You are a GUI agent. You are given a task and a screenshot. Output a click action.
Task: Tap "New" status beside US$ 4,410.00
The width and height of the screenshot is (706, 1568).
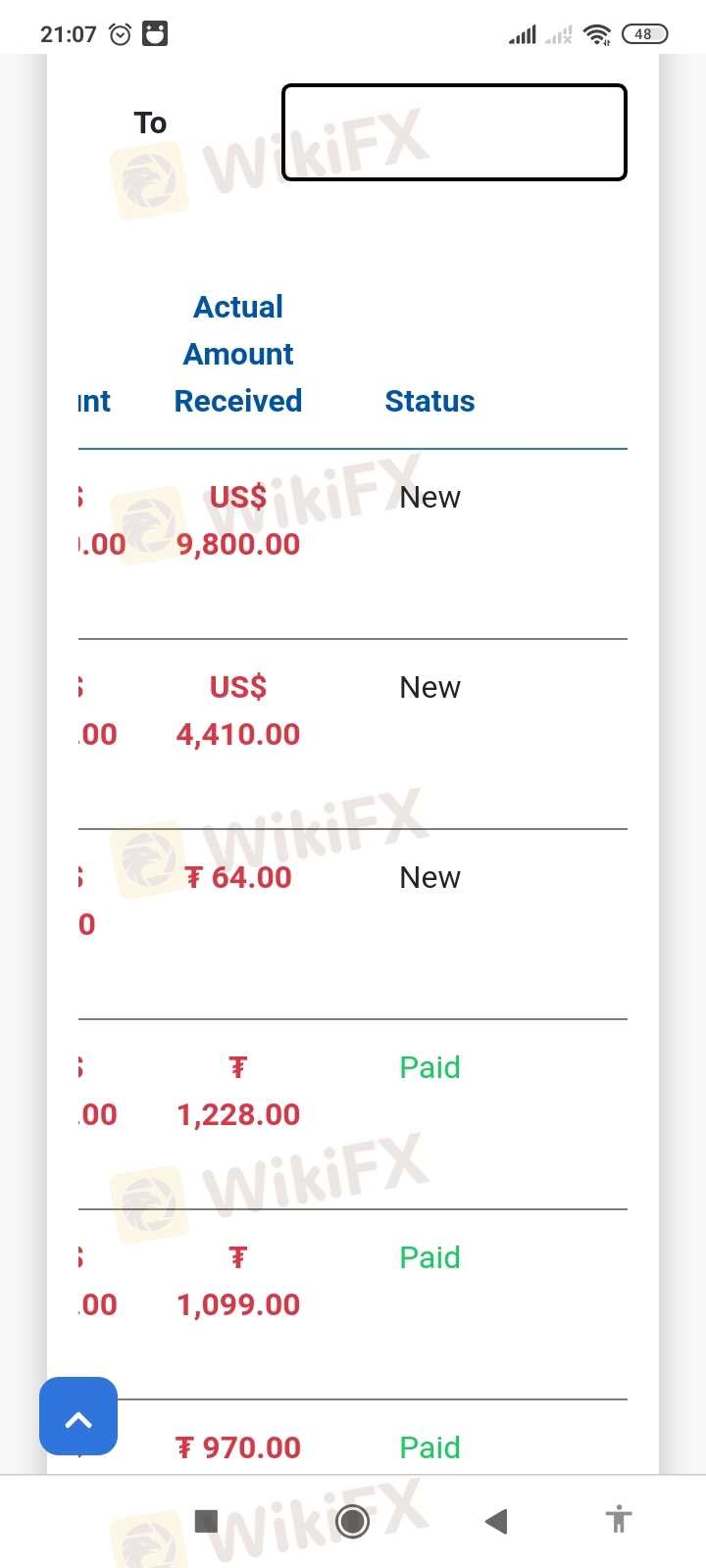(429, 687)
